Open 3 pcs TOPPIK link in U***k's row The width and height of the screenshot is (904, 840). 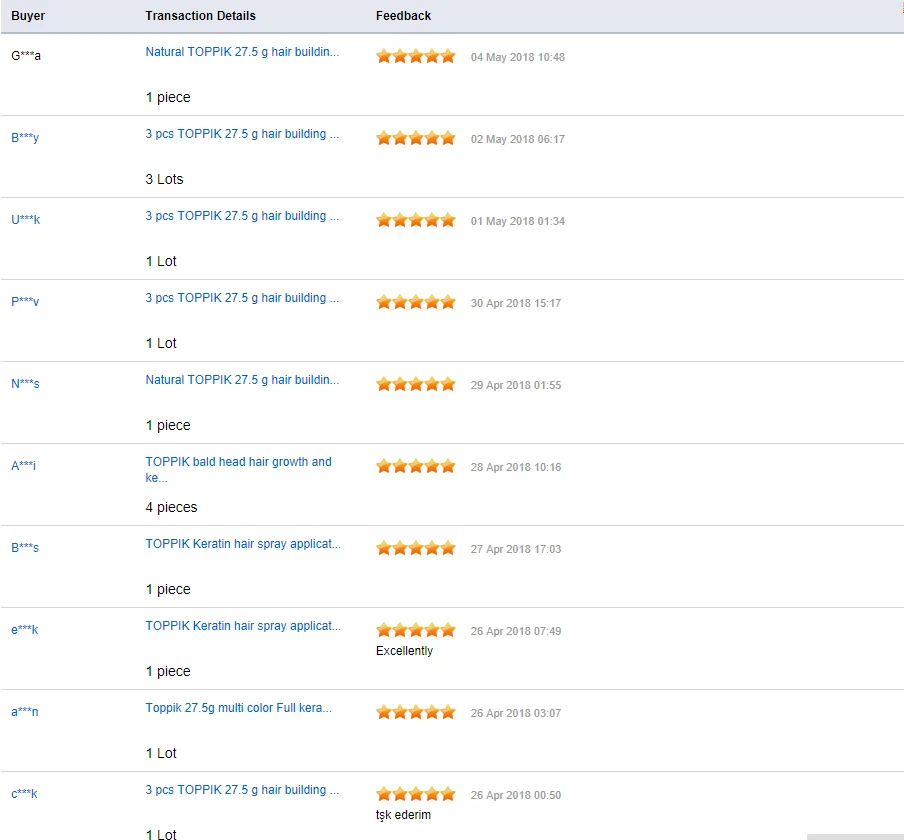point(242,216)
